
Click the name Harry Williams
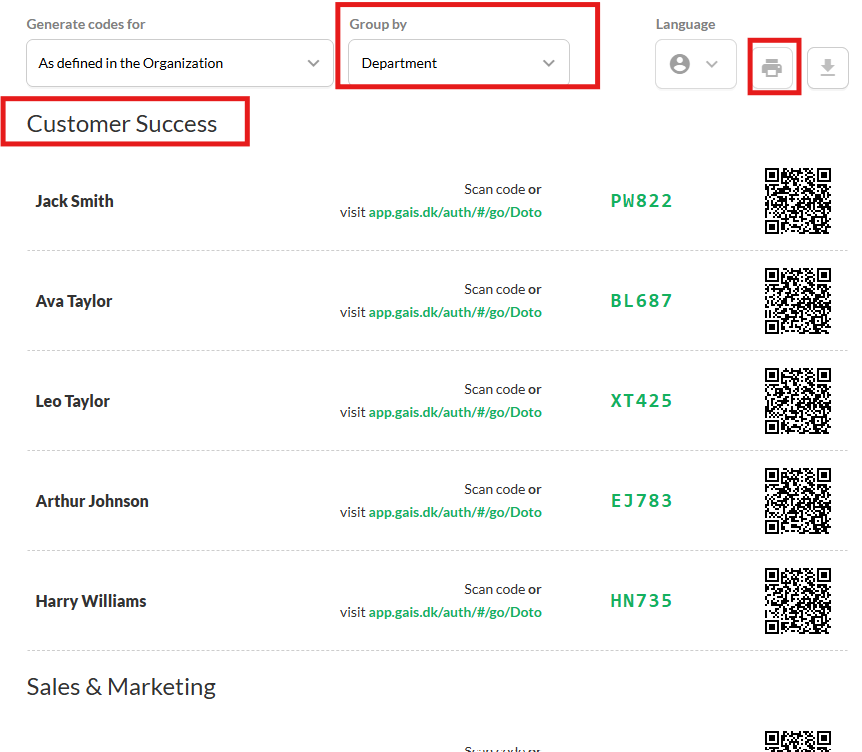pyautogui.click(x=91, y=601)
